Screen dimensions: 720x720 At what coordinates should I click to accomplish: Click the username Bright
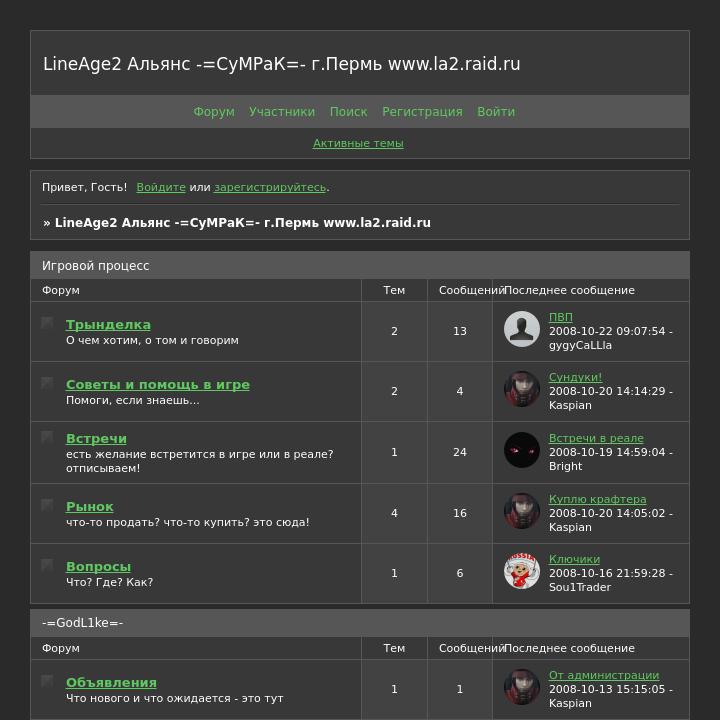565,467
